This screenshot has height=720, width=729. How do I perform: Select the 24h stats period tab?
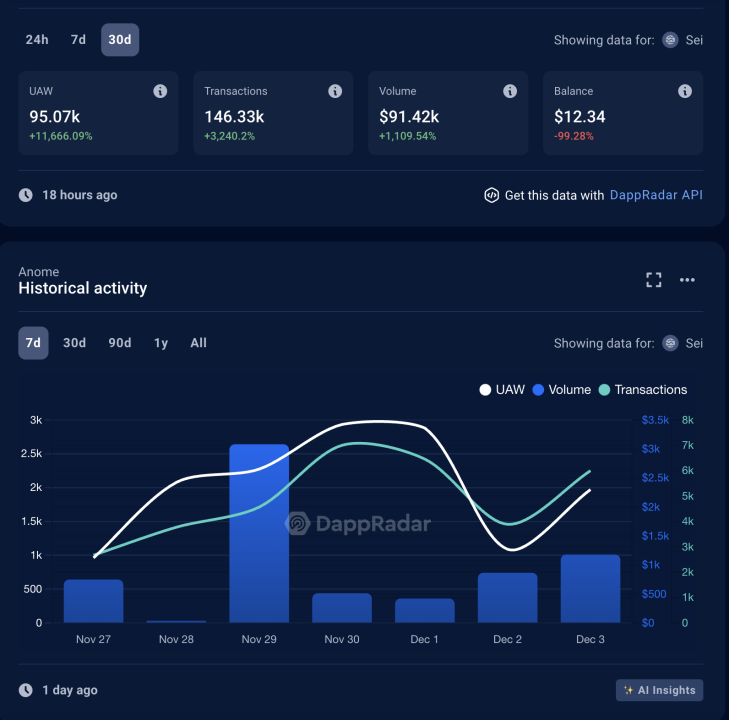click(x=37, y=40)
